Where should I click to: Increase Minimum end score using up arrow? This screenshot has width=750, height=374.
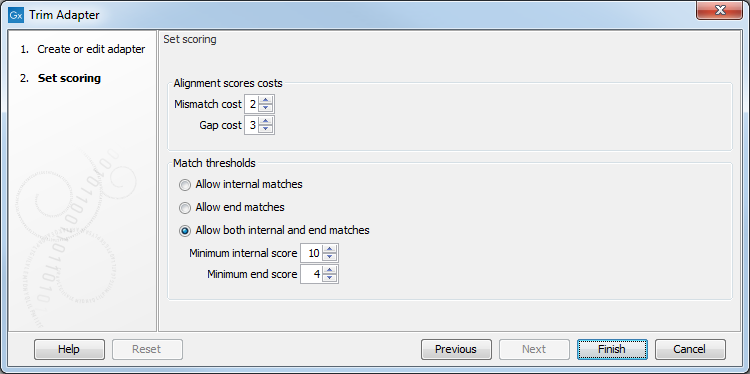click(x=330, y=270)
